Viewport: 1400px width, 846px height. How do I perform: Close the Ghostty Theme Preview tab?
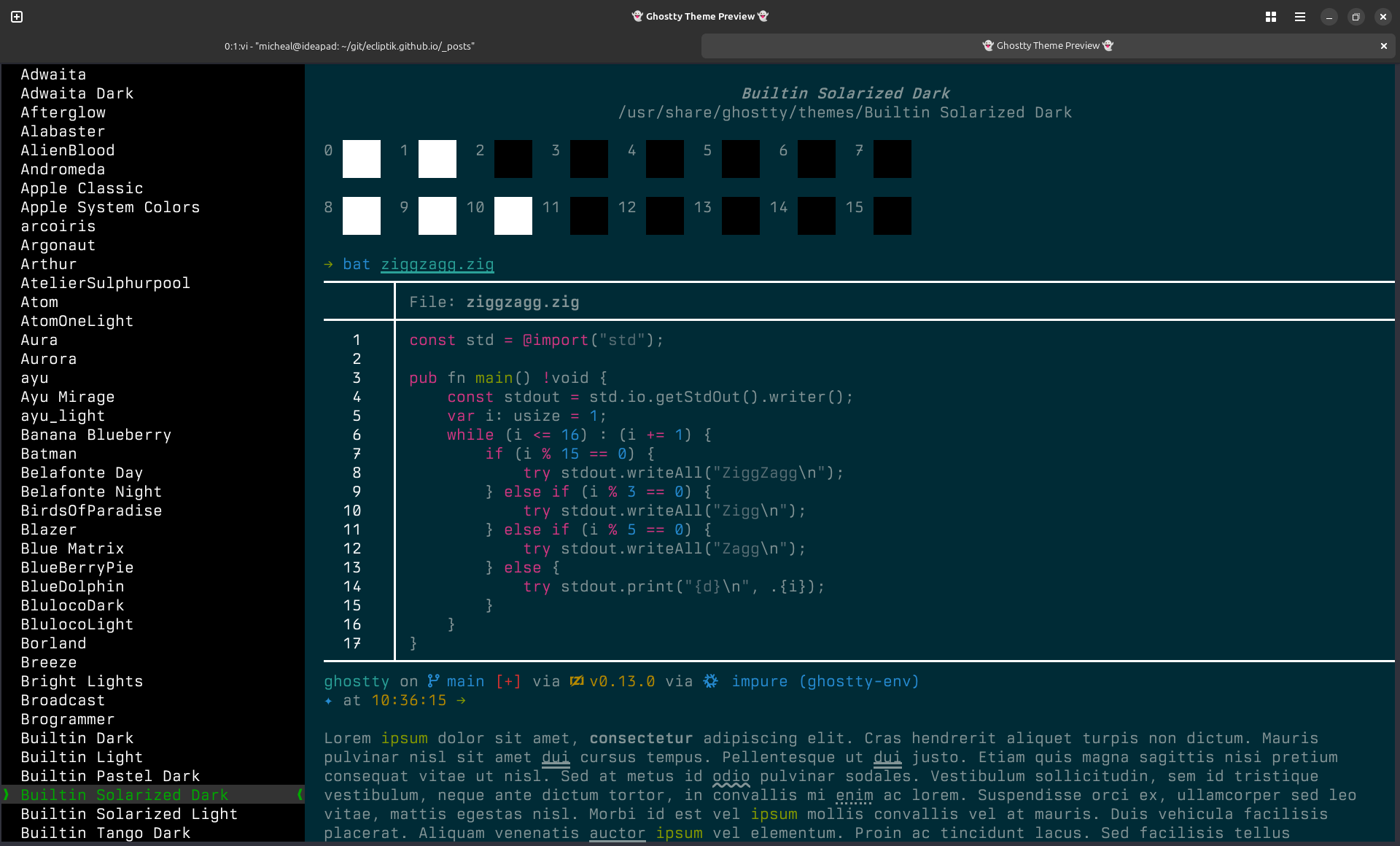pos(1382,45)
